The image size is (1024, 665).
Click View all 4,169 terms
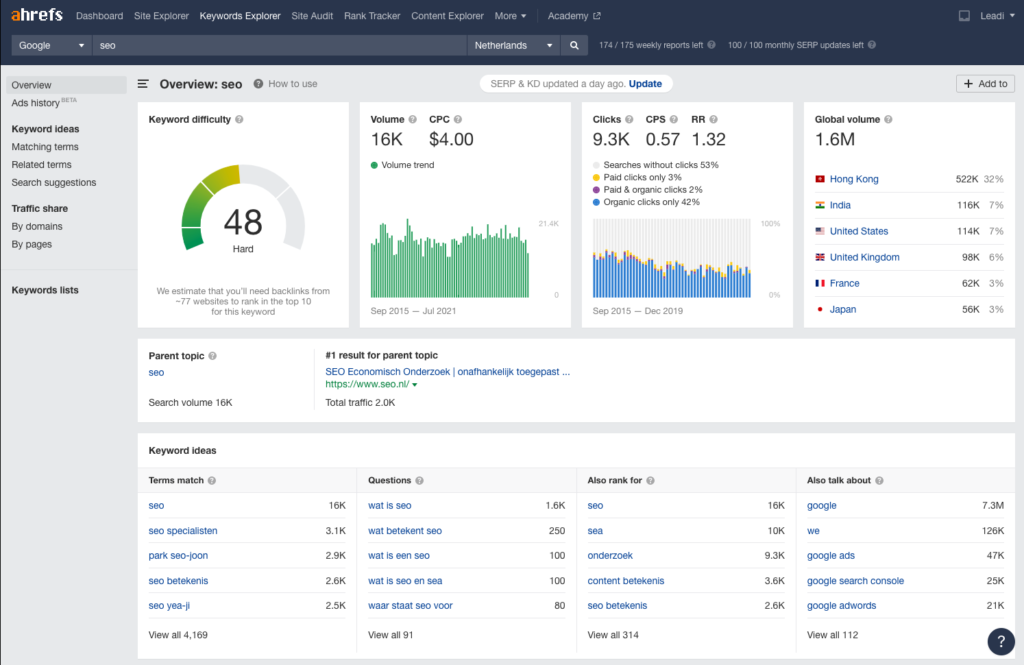[178, 635]
